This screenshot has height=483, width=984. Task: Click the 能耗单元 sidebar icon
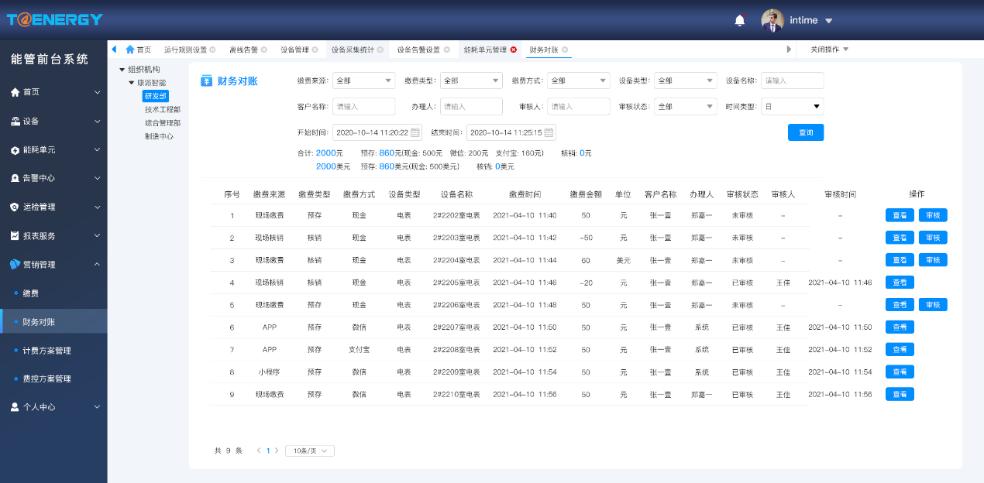pyautogui.click(x=15, y=151)
